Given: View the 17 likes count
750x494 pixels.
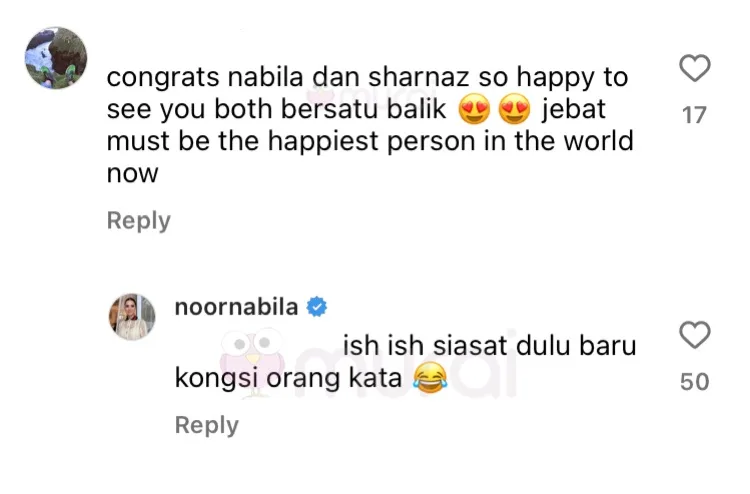Looking at the screenshot, I should pyautogui.click(x=694, y=115).
